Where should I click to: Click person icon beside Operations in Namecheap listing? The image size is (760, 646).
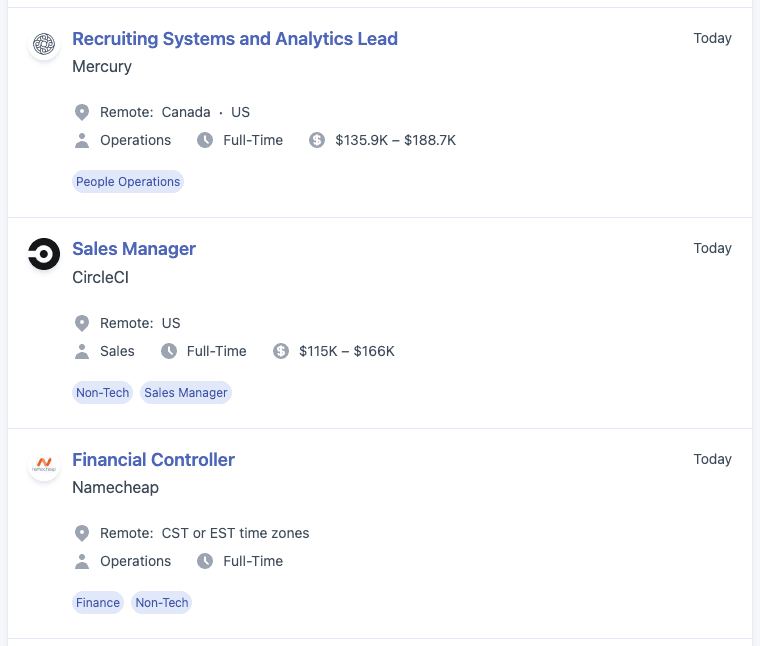tap(82, 561)
